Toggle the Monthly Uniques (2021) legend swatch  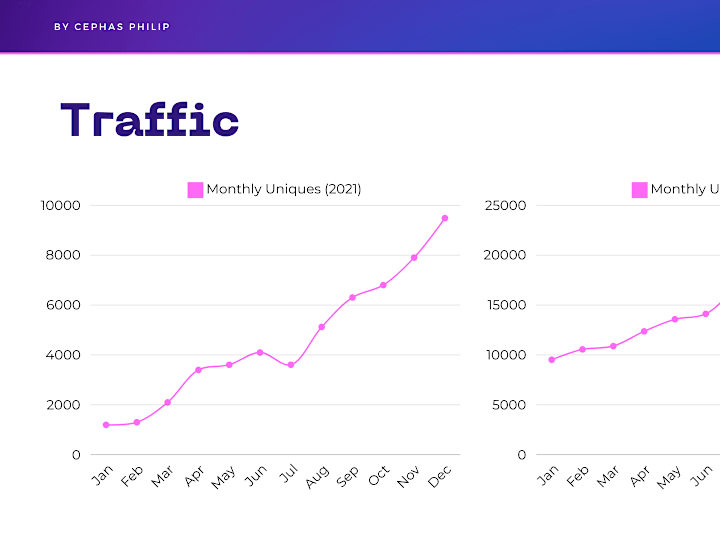pos(195,190)
